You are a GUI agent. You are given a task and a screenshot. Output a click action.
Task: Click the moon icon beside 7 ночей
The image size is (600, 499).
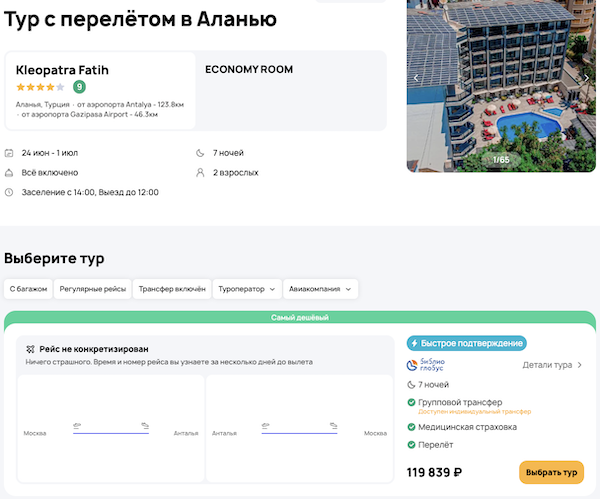pos(200,153)
